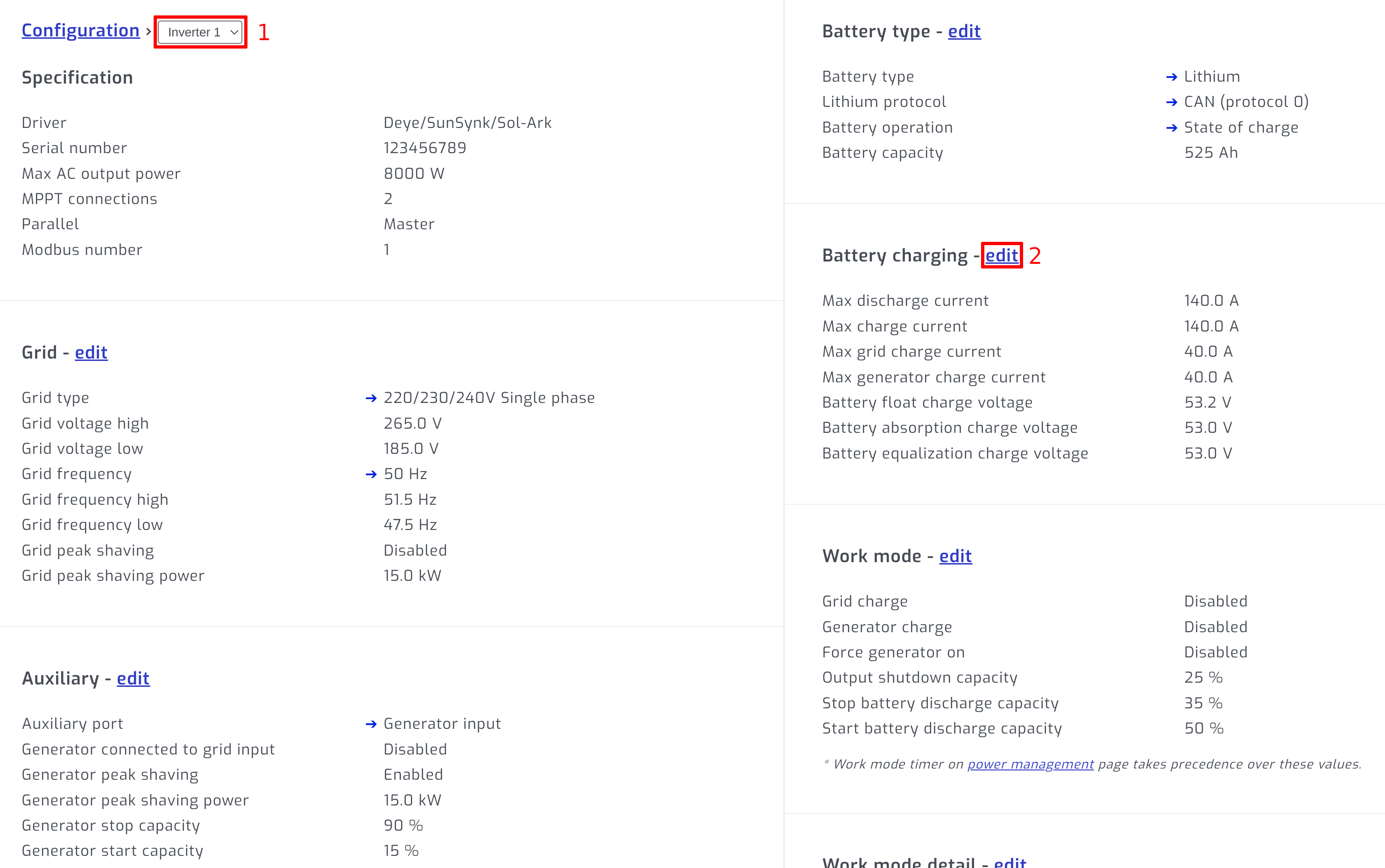Viewport: 1385px width, 868px height.
Task: Click the 525 Ah Battery capacity value
Action: click(1210, 153)
